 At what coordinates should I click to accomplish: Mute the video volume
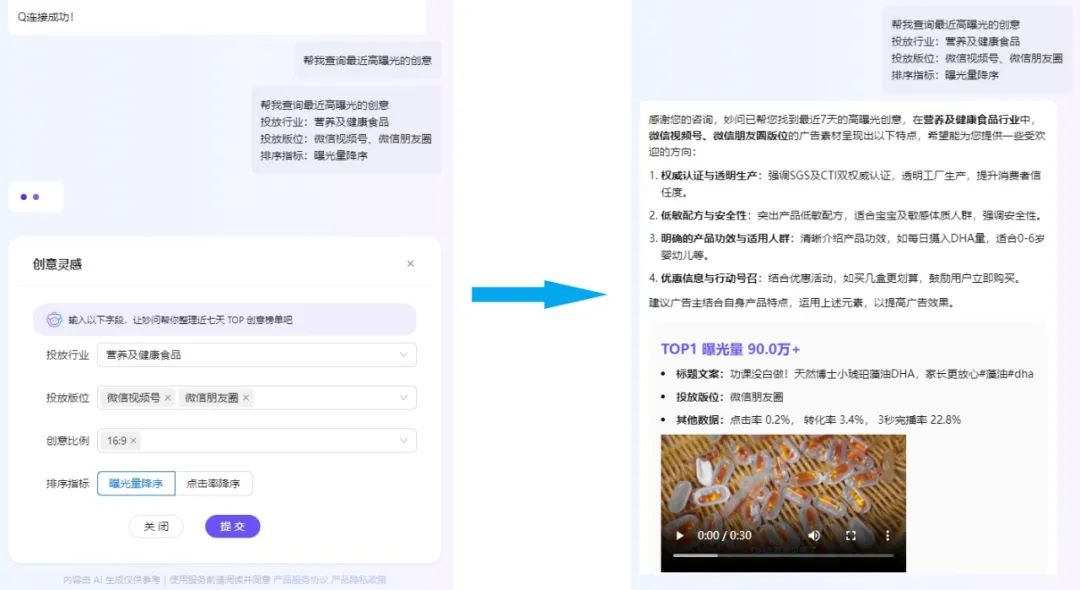coord(814,536)
